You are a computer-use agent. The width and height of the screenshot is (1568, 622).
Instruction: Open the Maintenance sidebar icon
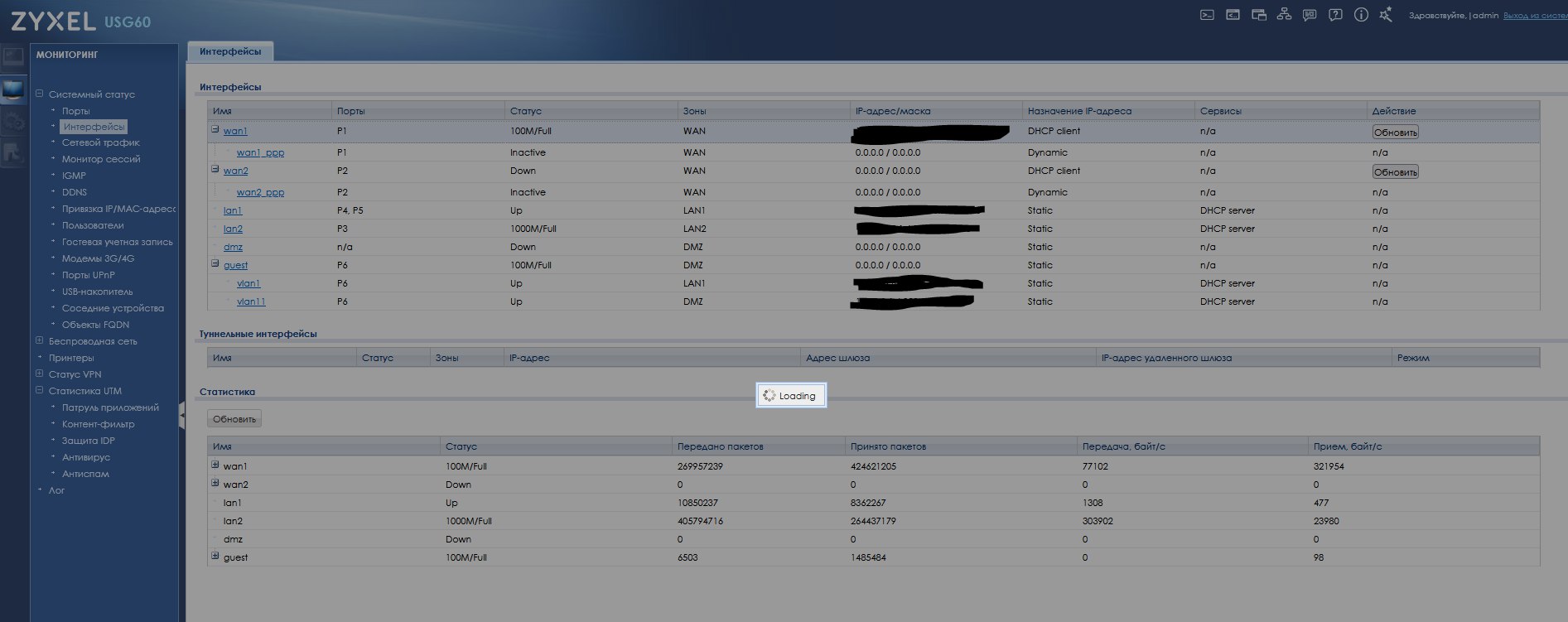point(13,153)
